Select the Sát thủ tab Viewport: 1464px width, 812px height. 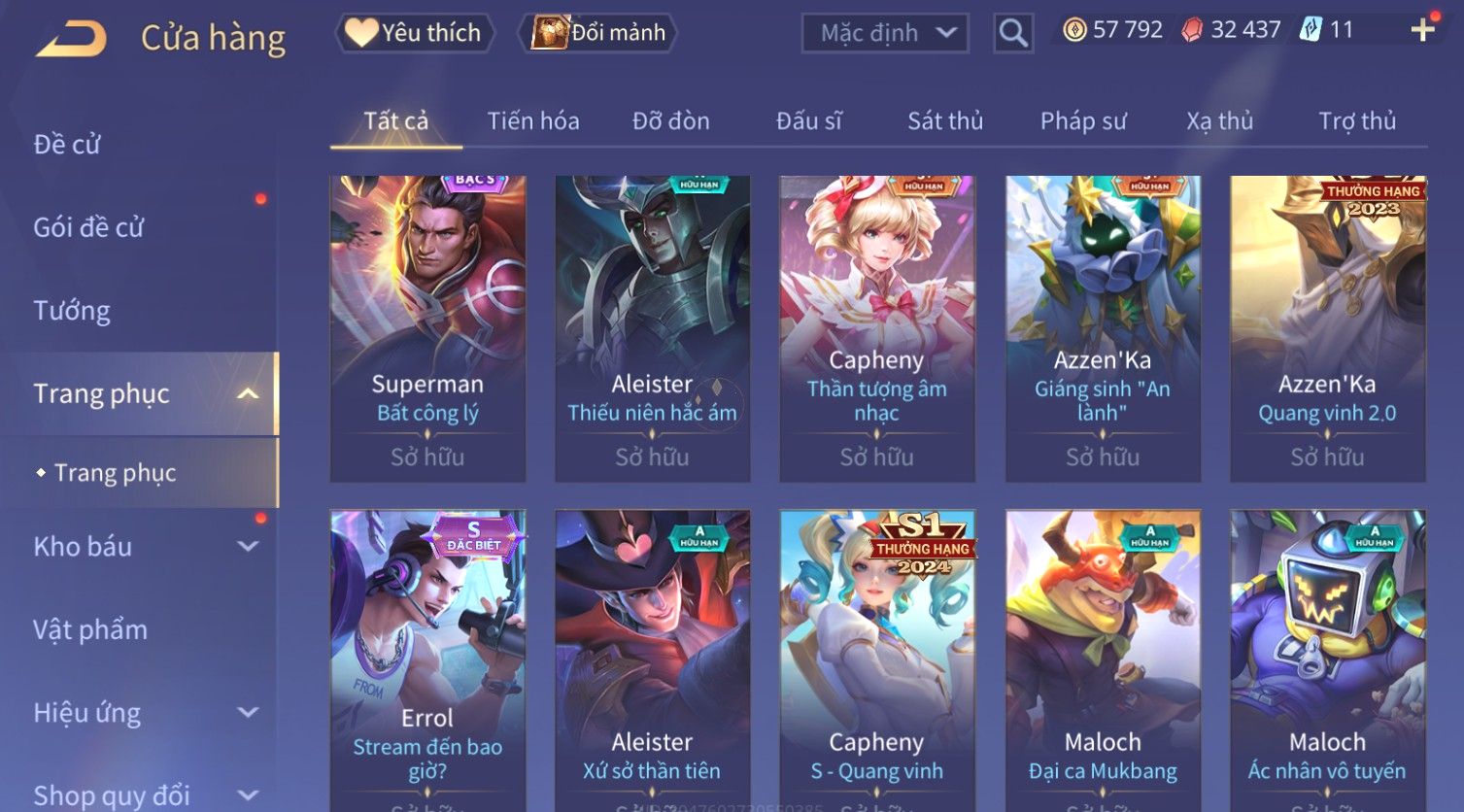click(945, 121)
